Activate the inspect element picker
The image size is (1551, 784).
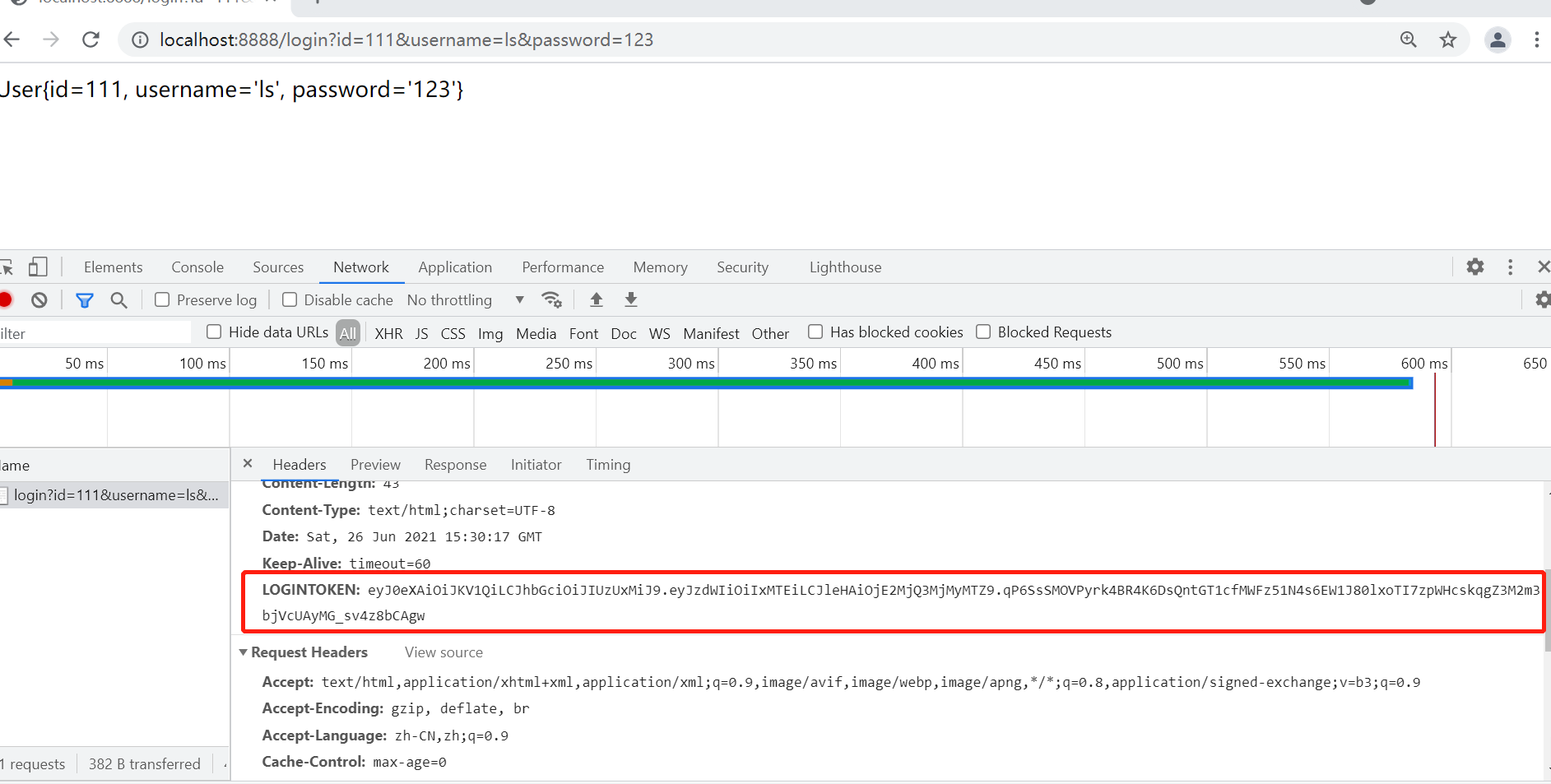[7, 267]
